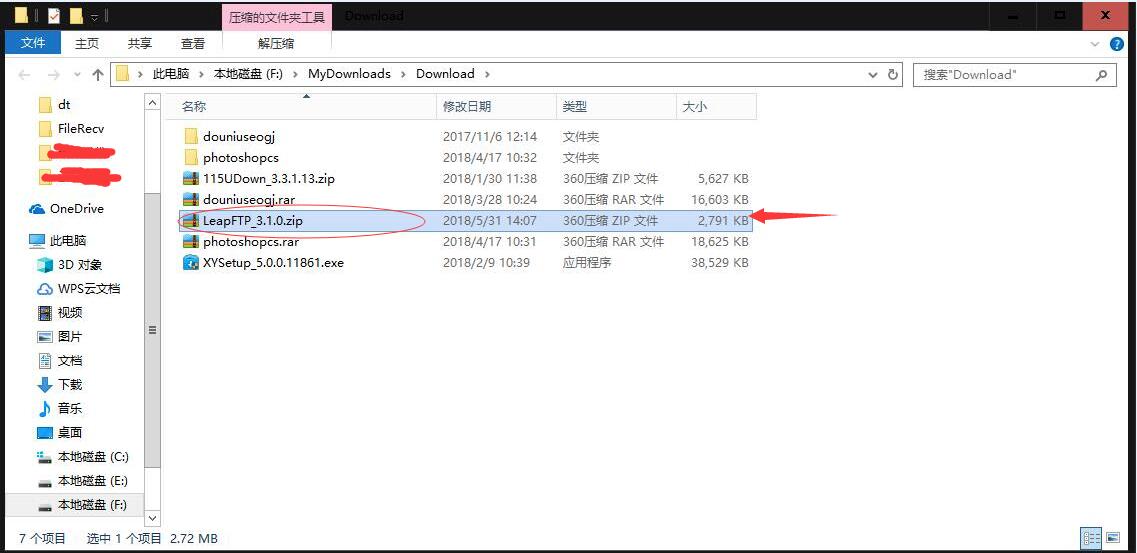Open 本地磁盘 (C:) in navigation pane
Screen dimensions: 1137x553
(93, 457)
